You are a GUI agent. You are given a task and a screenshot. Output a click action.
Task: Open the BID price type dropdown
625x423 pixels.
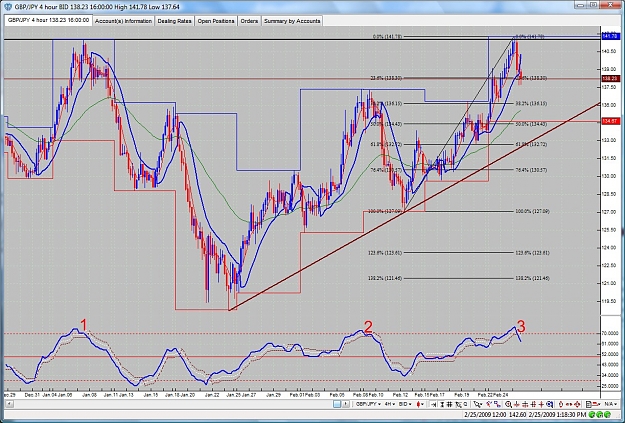(x=405, y=404)
